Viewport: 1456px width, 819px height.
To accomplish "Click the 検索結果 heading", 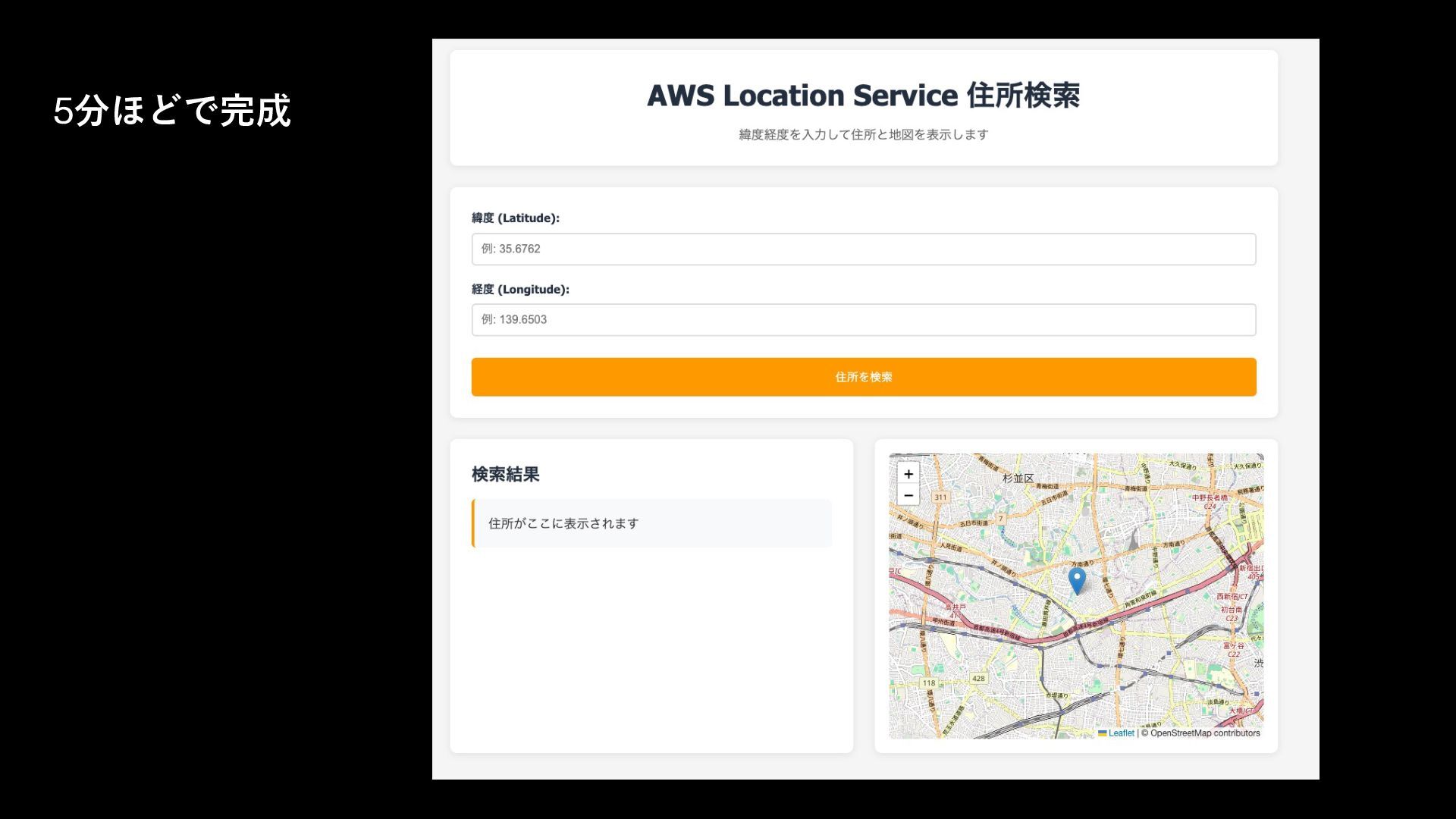I will [506, 475].
